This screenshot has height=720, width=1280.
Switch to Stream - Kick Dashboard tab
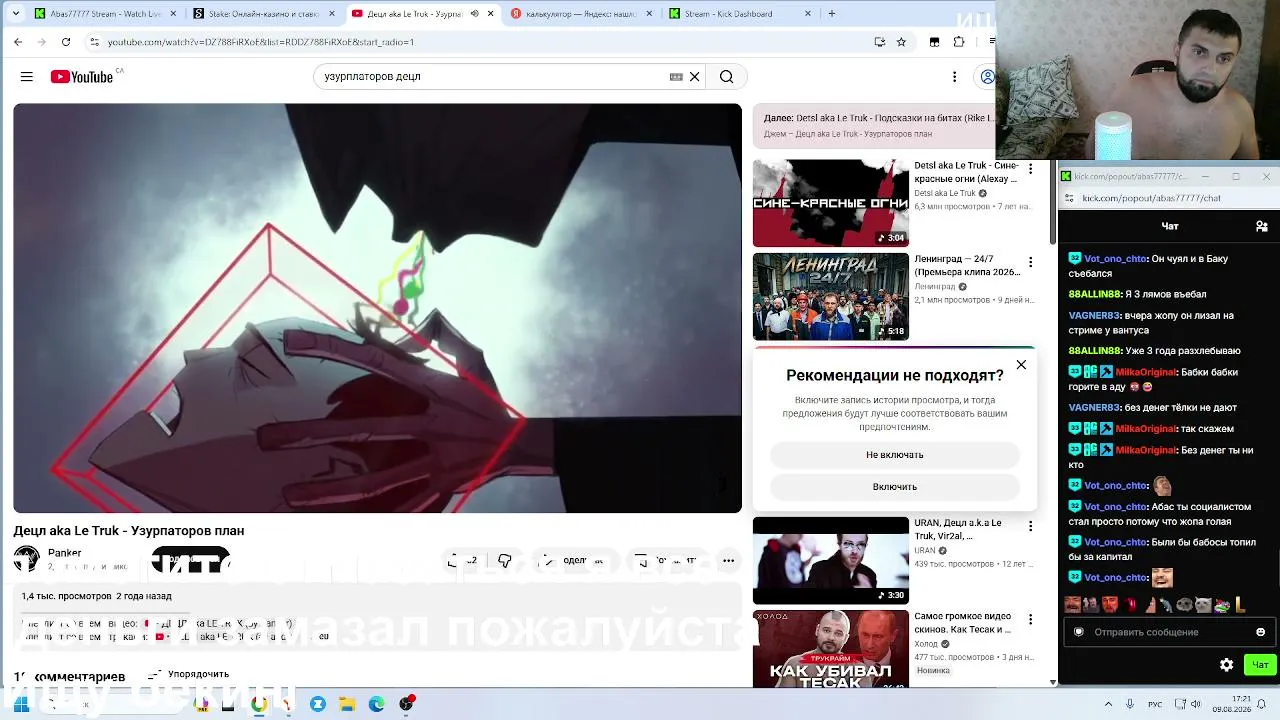(x=738, y=14)
